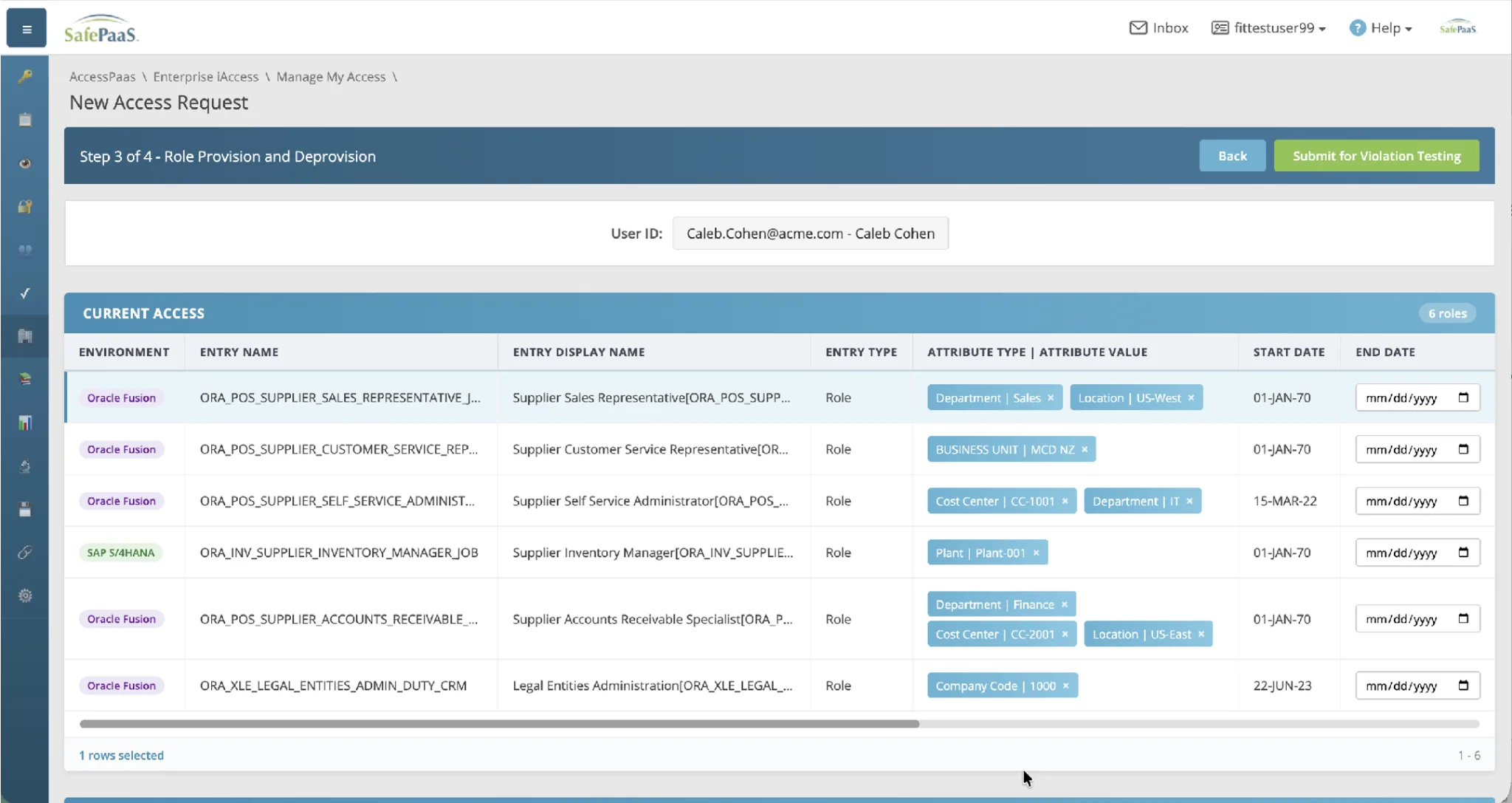
Task: Select the ORA_INV_SUPPLIER_INVENTORY_MANAGER_JOB row
Action: tap(780, 553)
